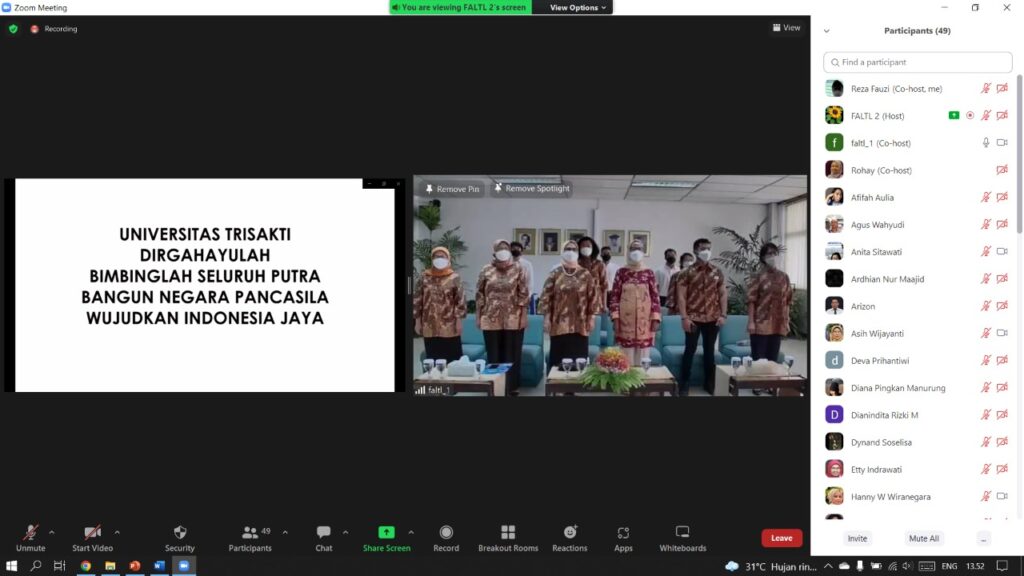
Task: Open PowerPoint from the taskbar
Action: click(135, 566)
